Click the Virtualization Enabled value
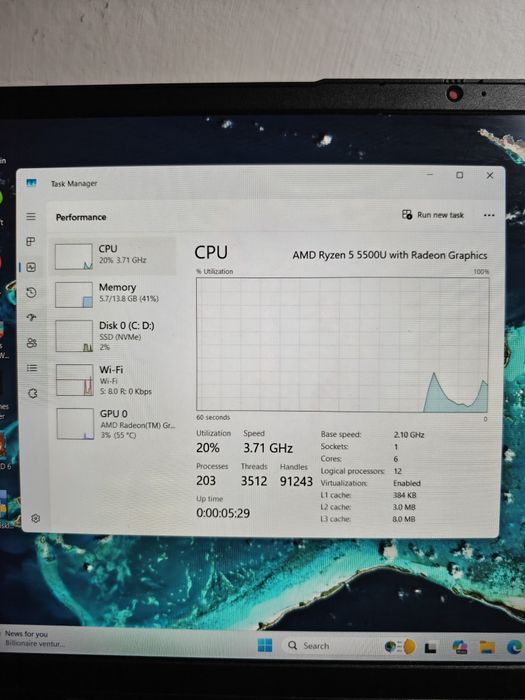 (407, 483)
